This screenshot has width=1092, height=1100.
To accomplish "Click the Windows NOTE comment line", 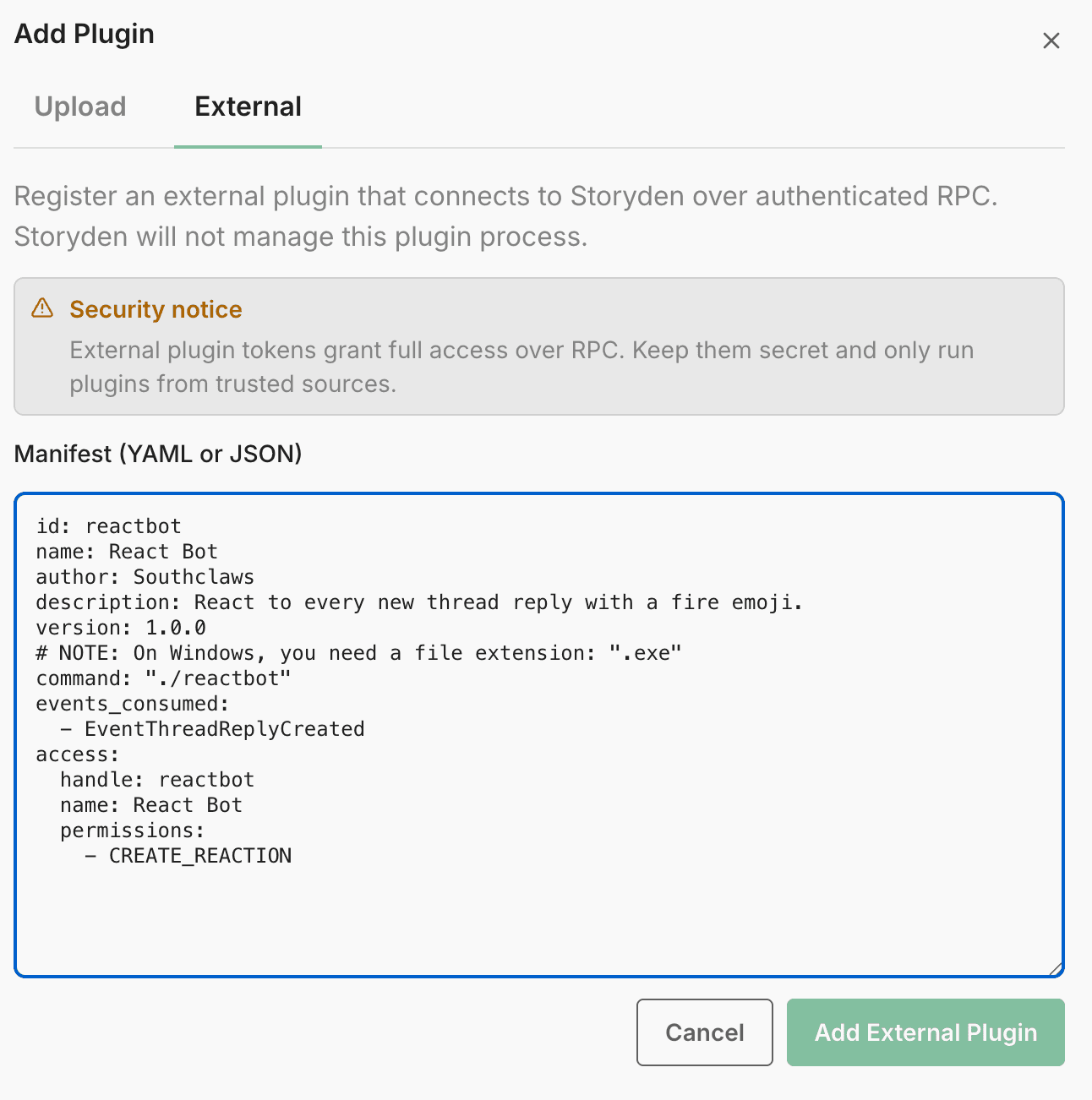I will 358,653.
